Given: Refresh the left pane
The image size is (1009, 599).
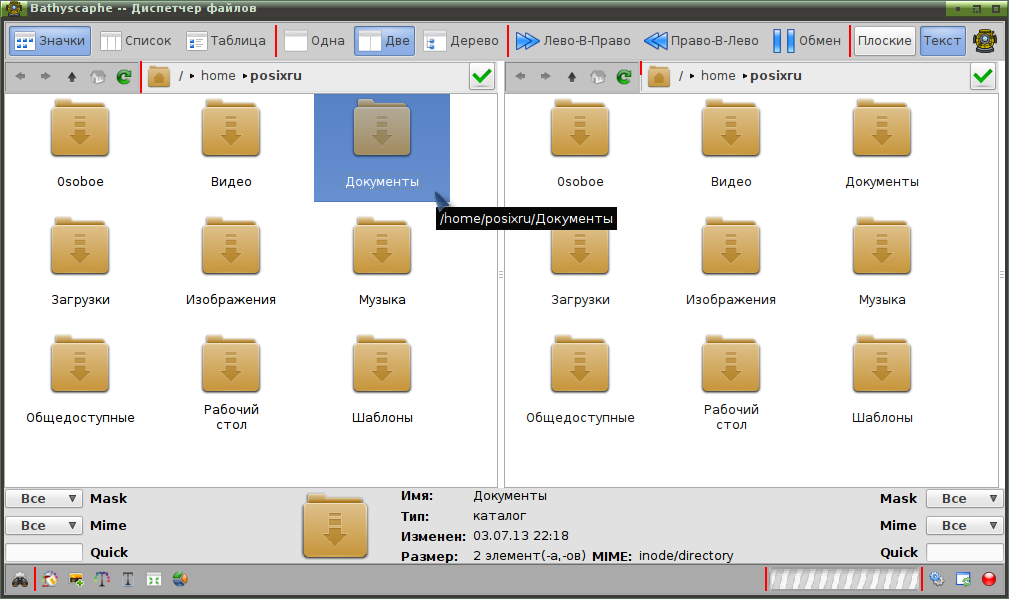Looking at the screenshot, I should (124, 77).
